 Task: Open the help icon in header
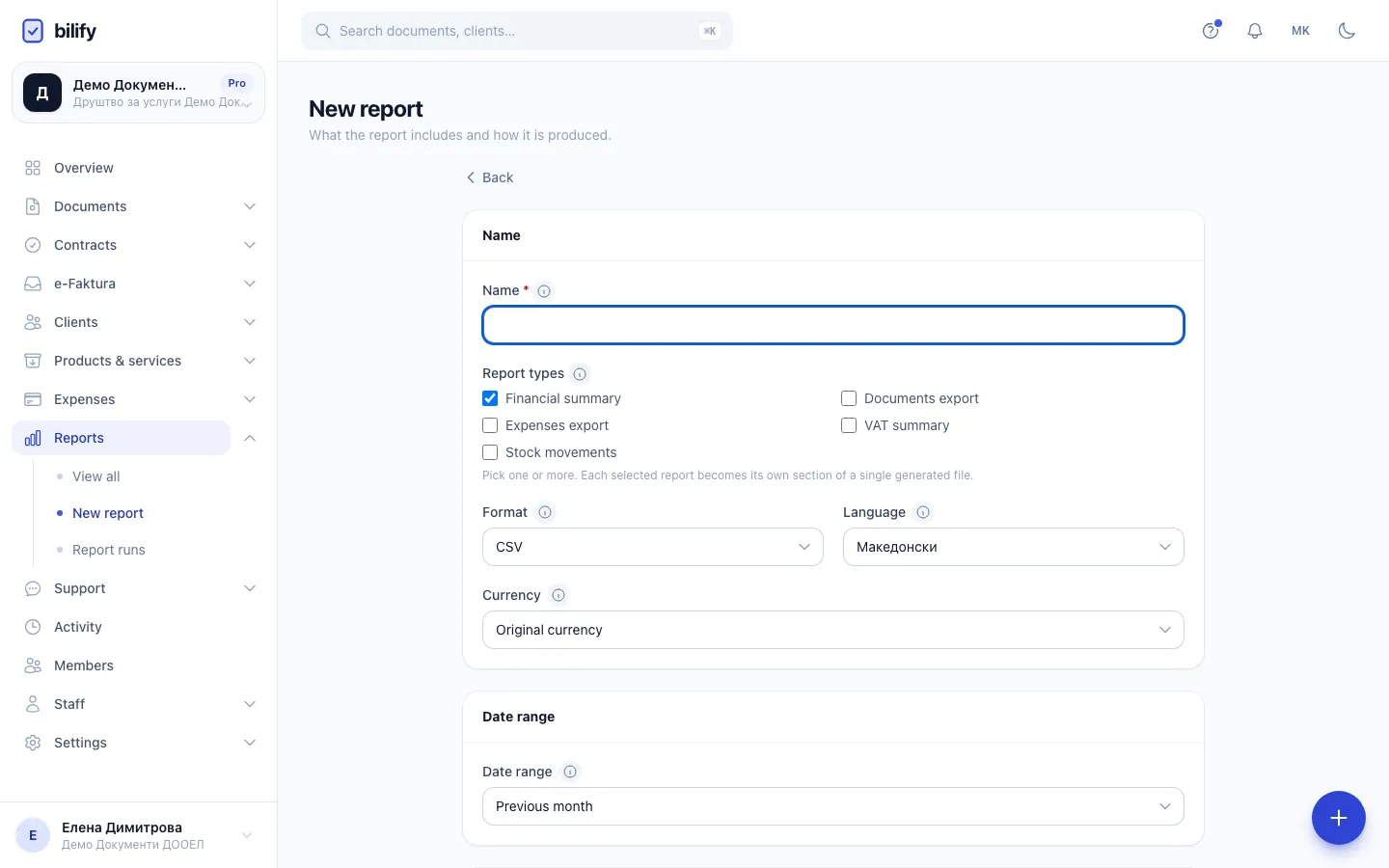pos(1211,31)
